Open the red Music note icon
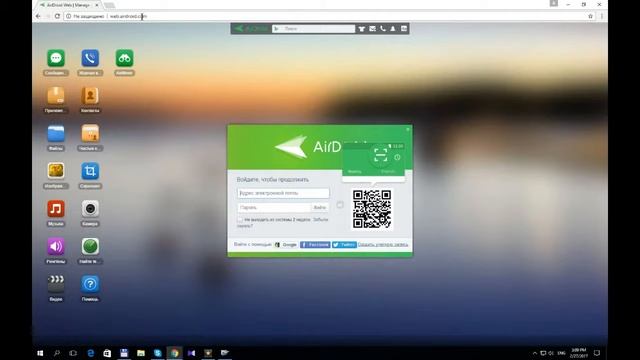 pyautogui.click(x=56, y=209)
